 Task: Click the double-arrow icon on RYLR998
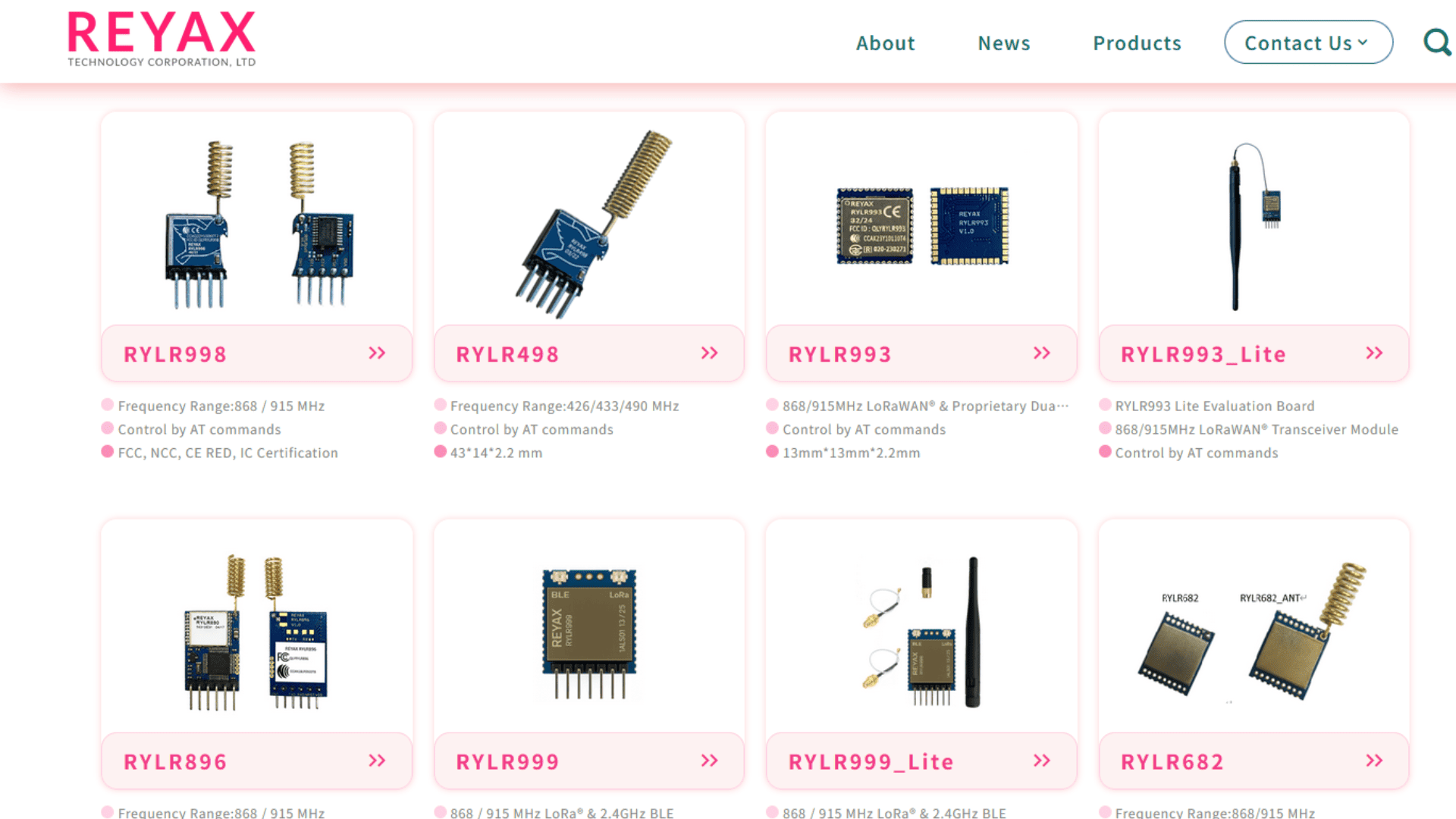click(x=377, y=353)
